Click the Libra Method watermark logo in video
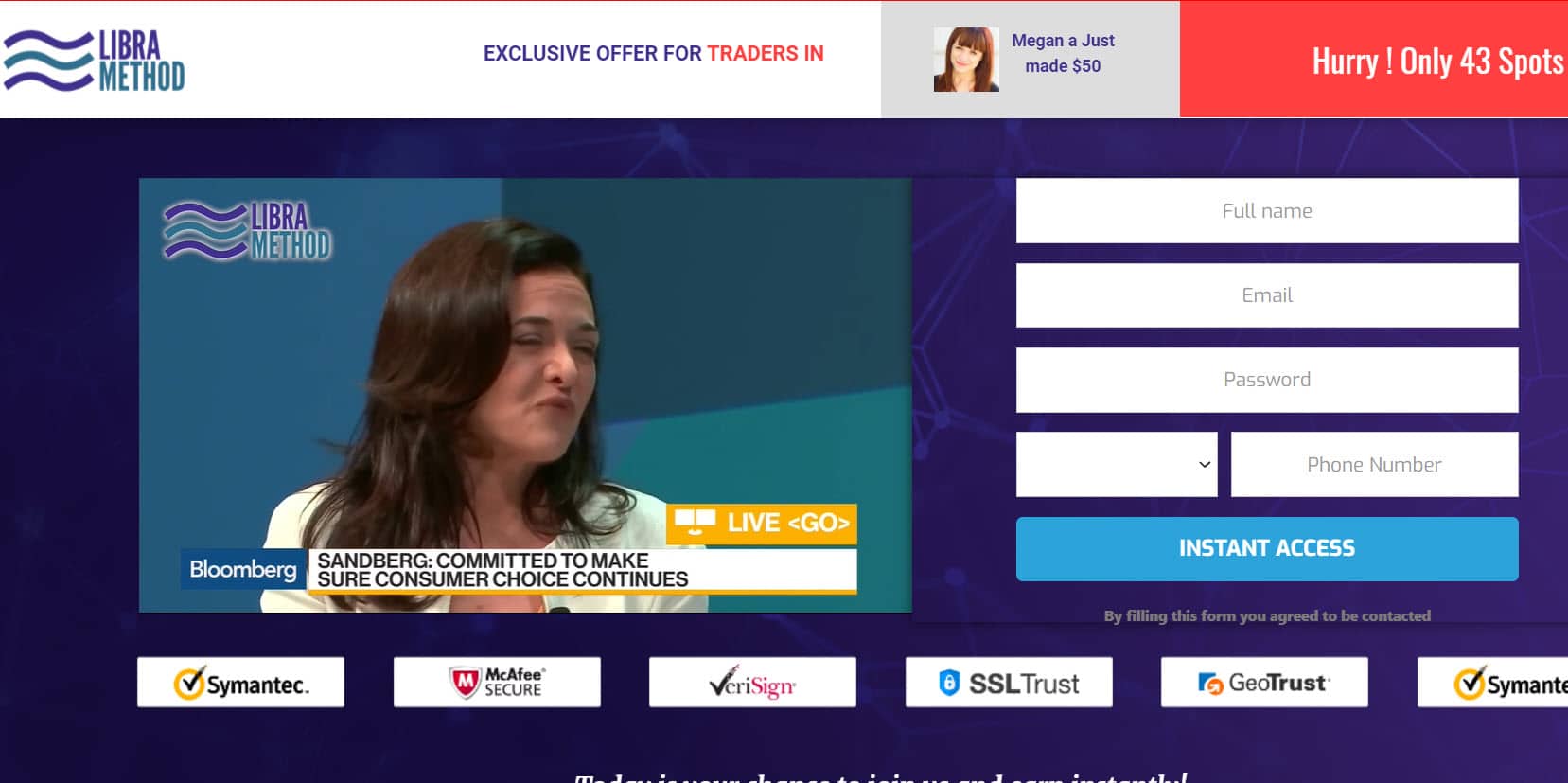This screenshot has width=1568, height=783. coord(247,231)
